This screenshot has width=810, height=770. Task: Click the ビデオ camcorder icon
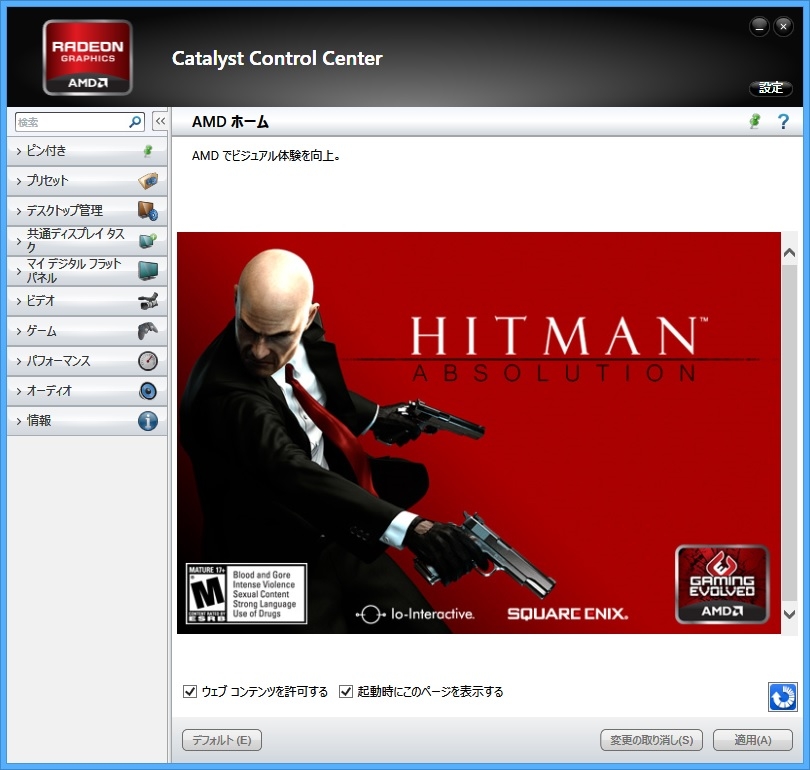[x=148, y=301]
